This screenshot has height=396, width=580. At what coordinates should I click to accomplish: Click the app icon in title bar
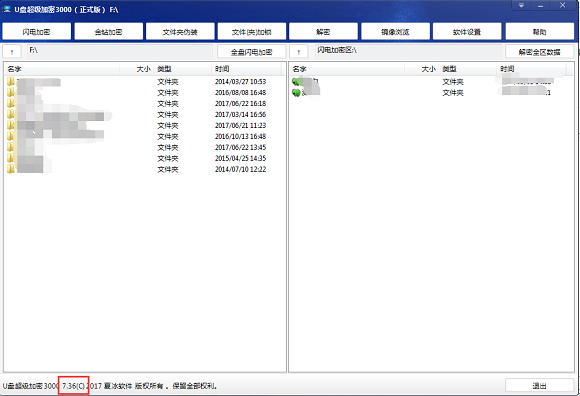click(7, 9)
